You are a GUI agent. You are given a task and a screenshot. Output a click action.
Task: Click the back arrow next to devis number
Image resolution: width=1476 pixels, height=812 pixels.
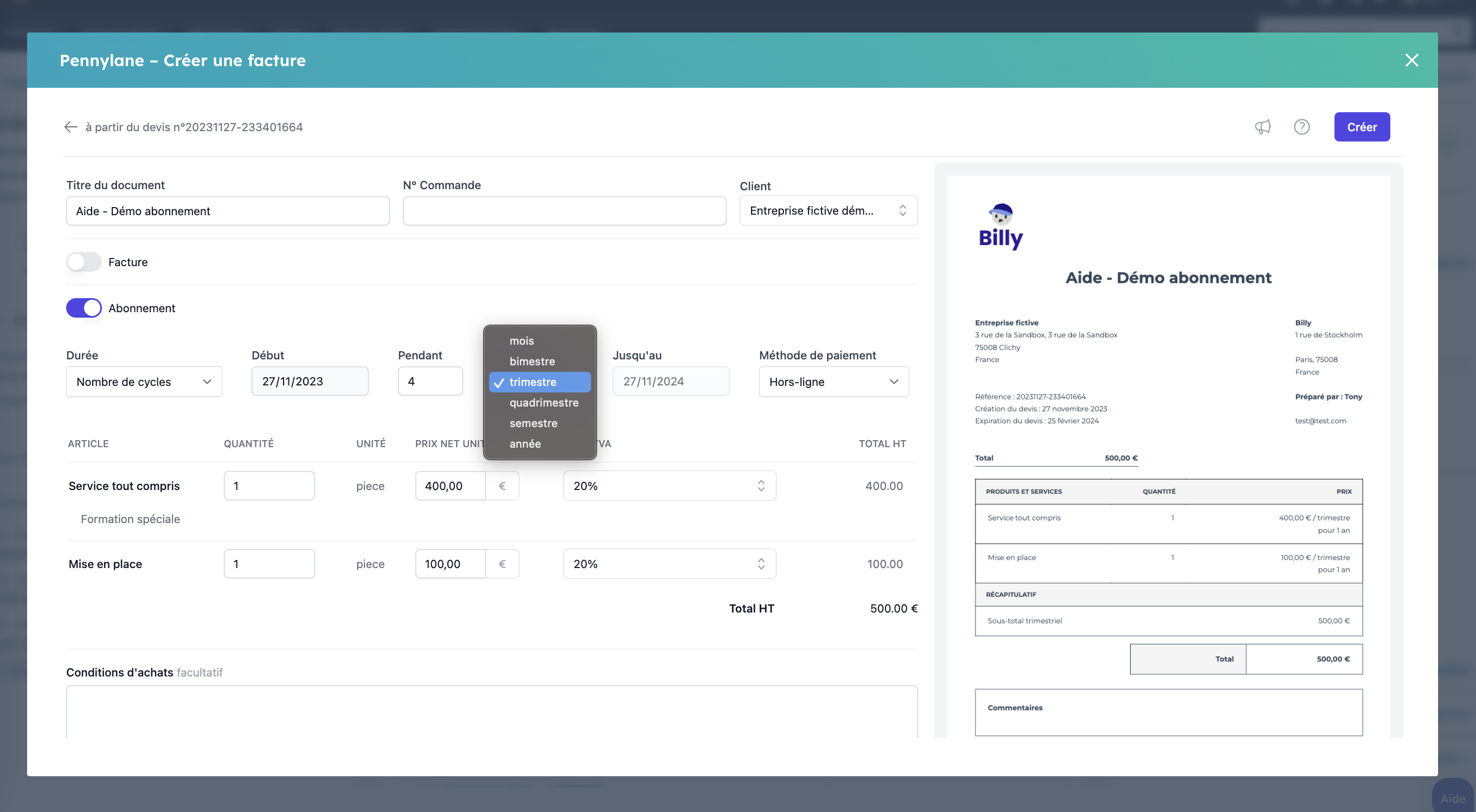coord(70,126)
